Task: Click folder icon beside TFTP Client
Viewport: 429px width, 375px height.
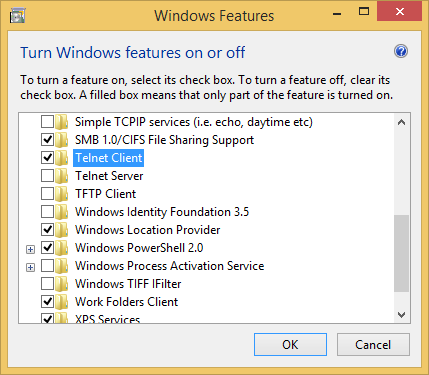Action: [62, 194]
